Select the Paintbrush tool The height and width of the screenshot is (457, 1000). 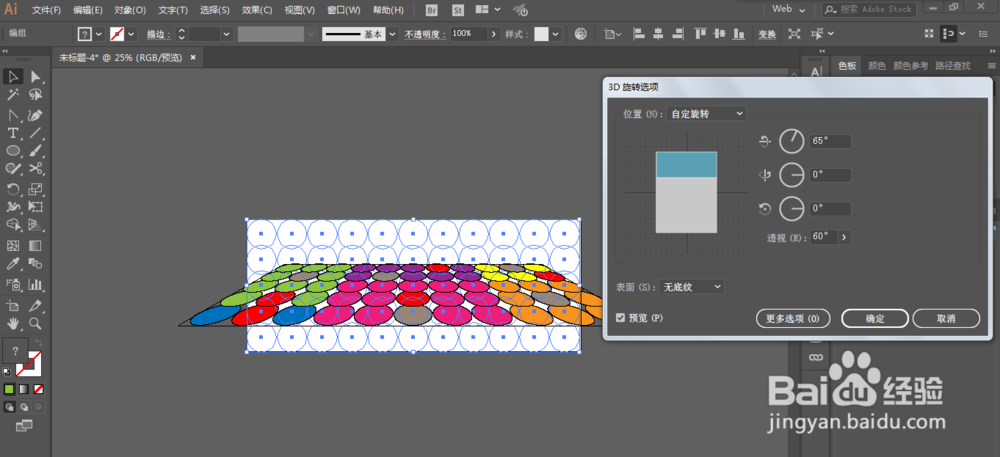click(36, 151)
